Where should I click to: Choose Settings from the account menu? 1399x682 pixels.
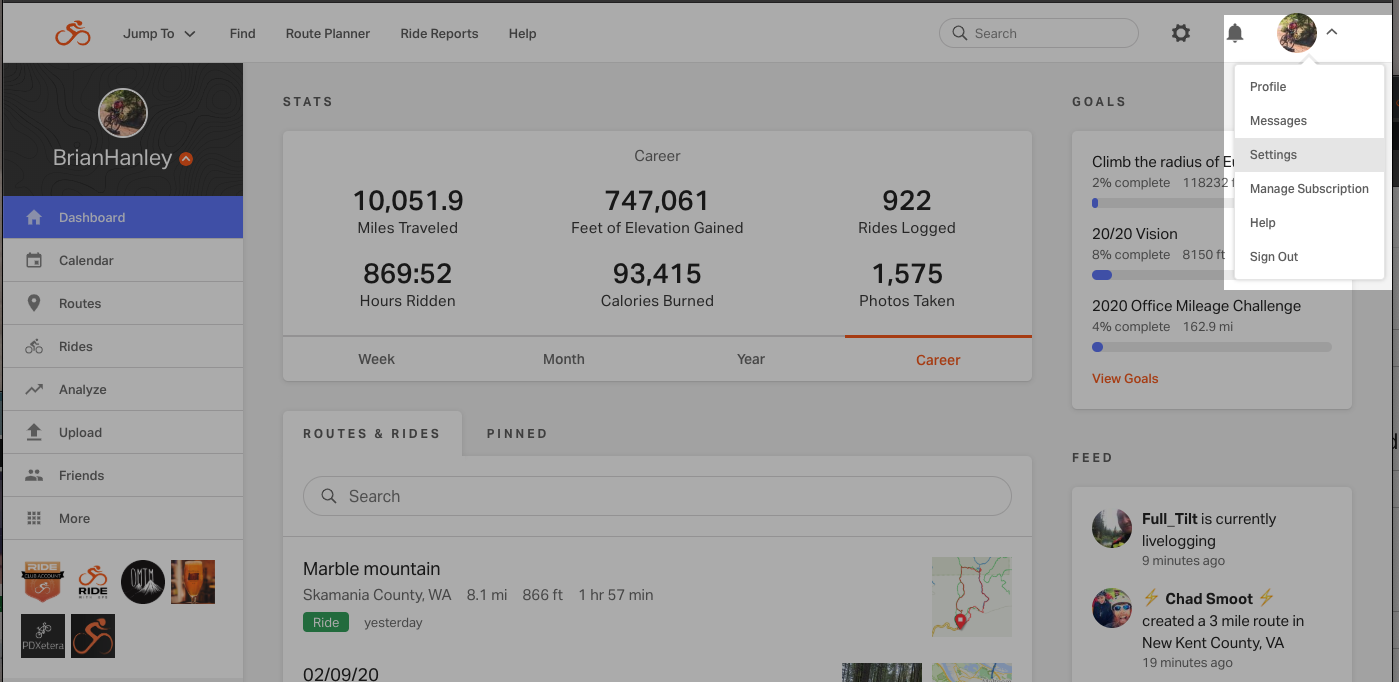(1309, 155)
